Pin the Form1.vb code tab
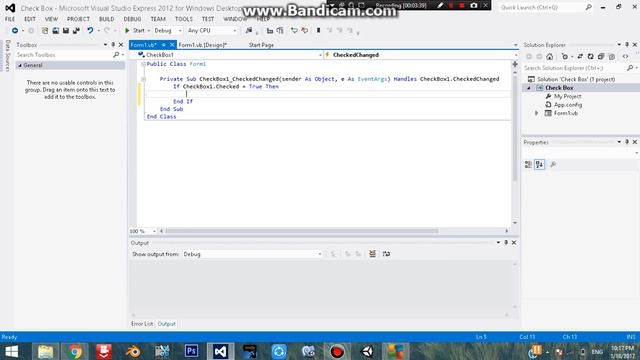 click(163, 45)
